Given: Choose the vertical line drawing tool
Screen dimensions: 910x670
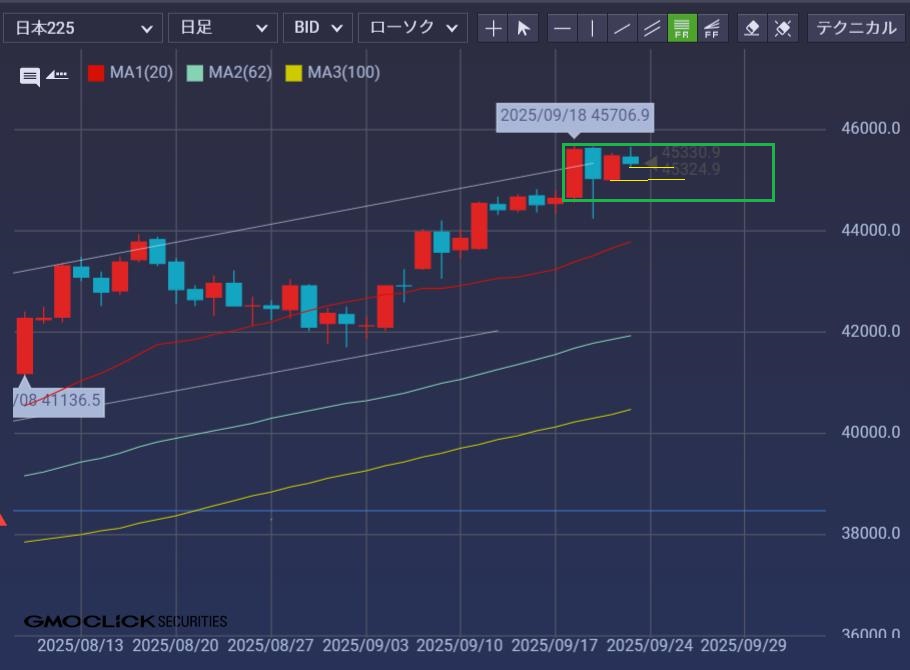Looking at the screenshot, I should tap(593, 28).
